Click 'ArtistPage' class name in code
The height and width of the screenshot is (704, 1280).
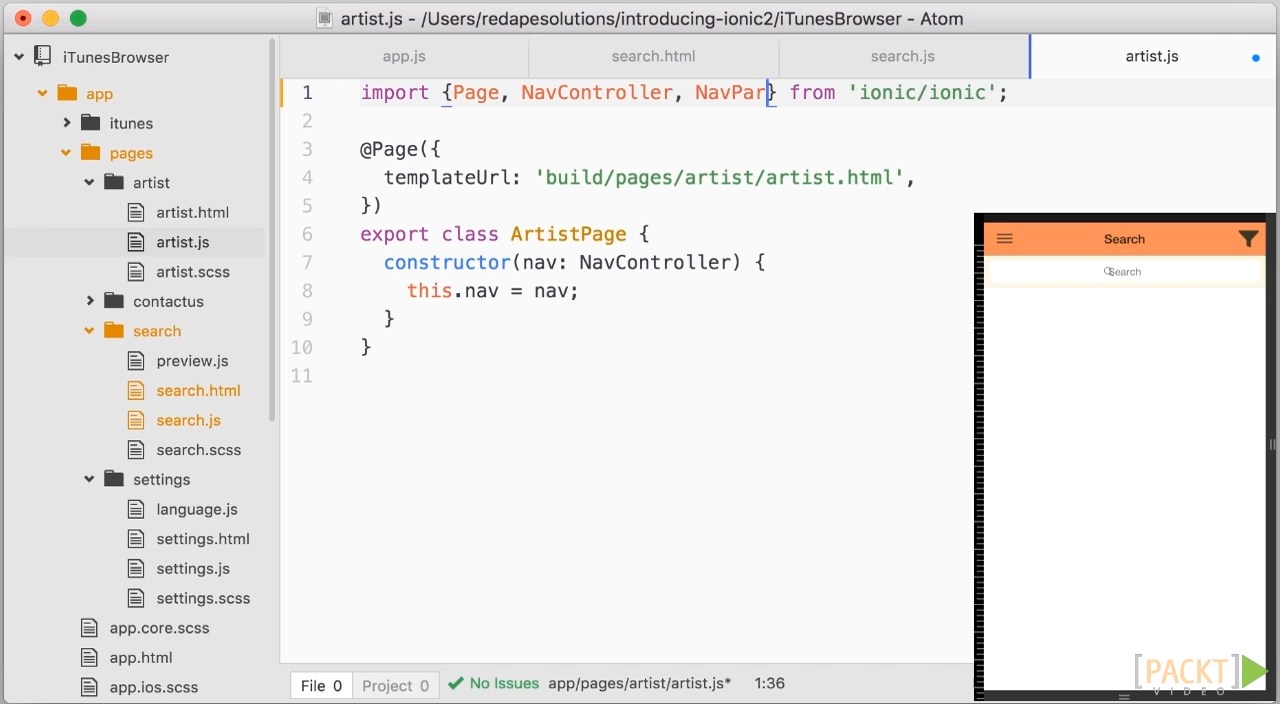pos(568,234)
